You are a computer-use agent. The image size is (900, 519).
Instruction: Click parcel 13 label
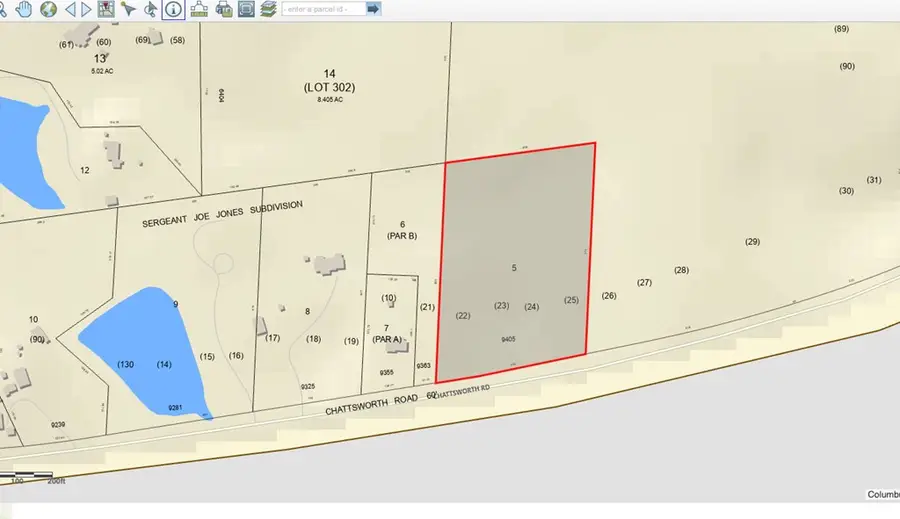(100, 59)
